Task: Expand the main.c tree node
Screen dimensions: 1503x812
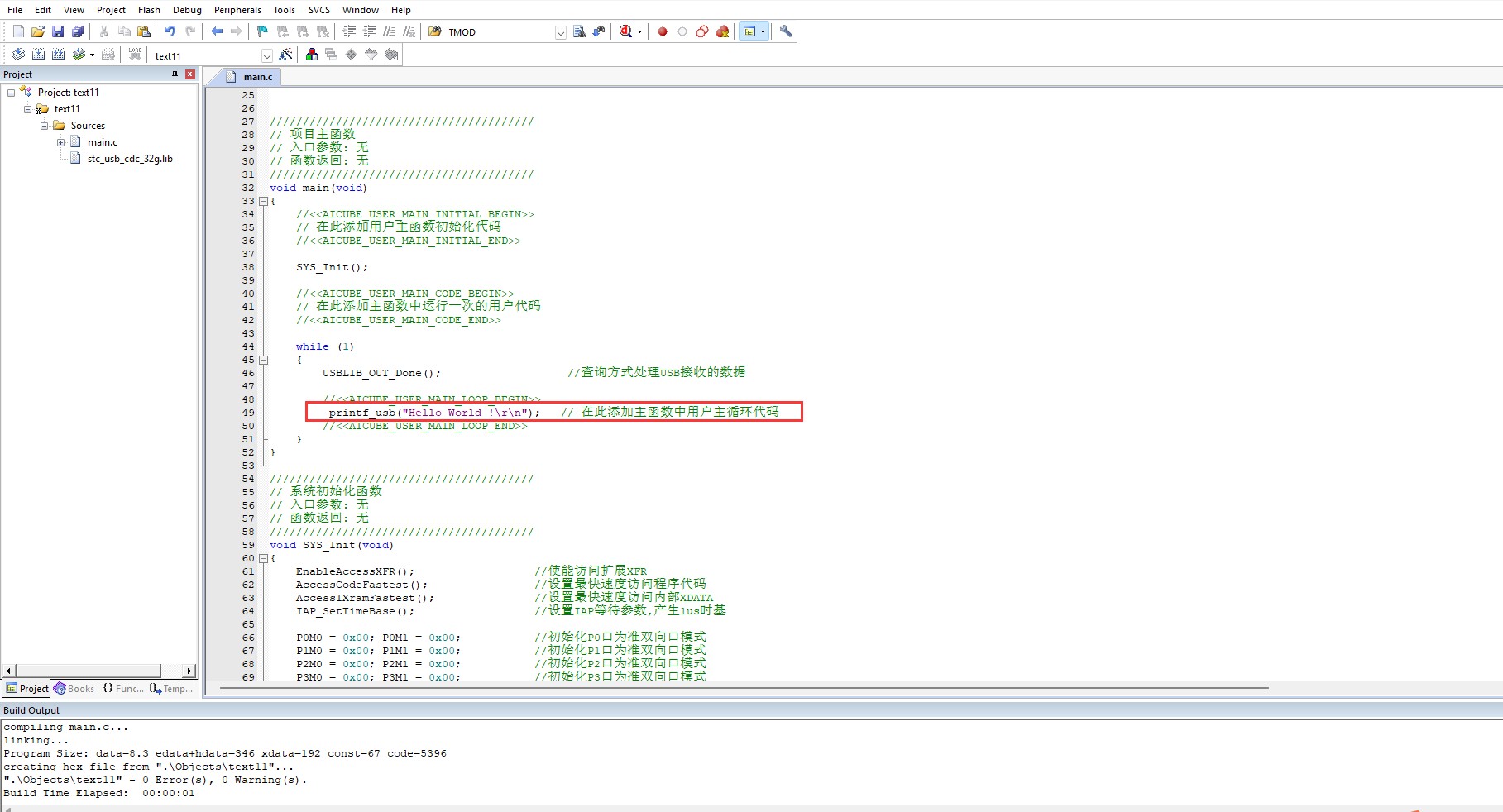Action: click(x=60, y=142)
